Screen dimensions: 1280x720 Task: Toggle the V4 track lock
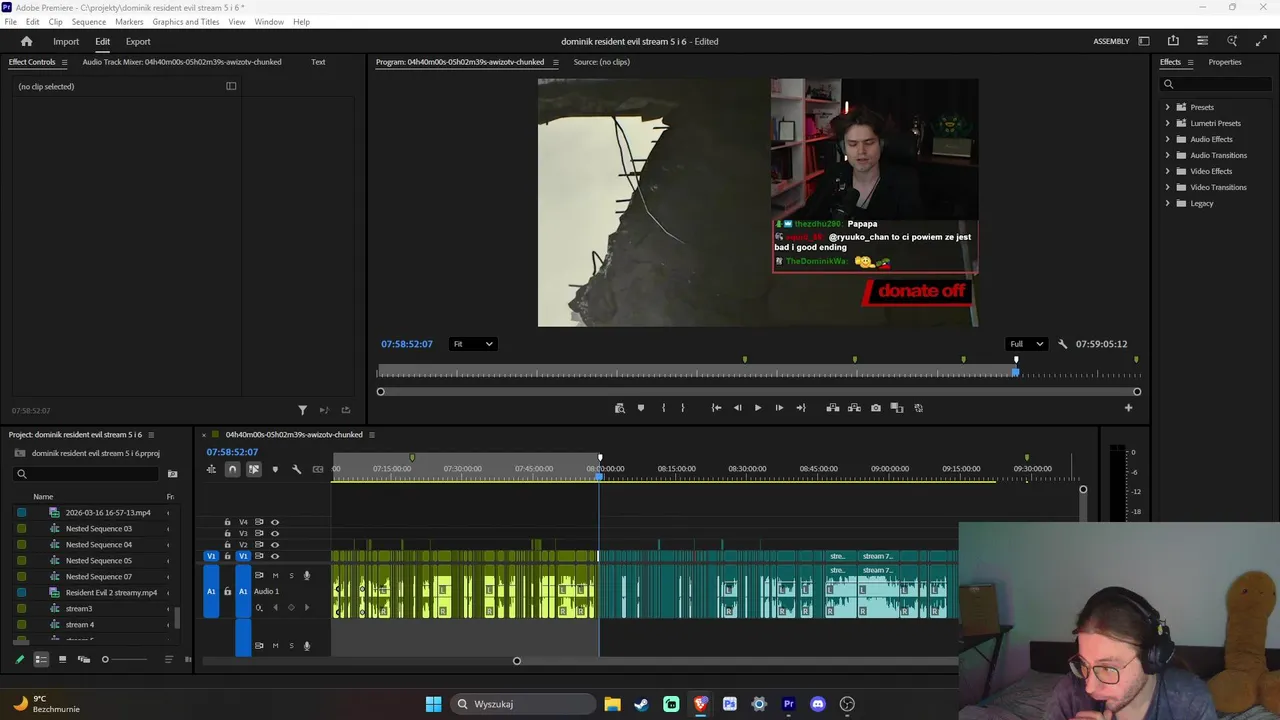(x=227, y=522)
